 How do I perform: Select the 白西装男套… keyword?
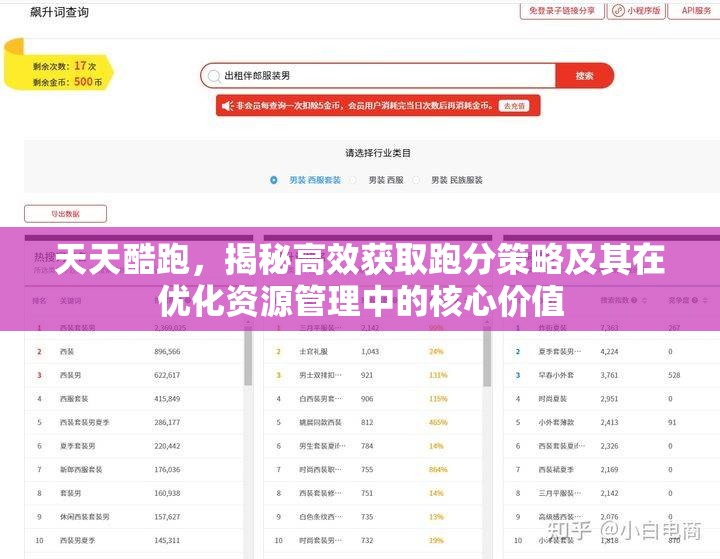coord(321,399)
